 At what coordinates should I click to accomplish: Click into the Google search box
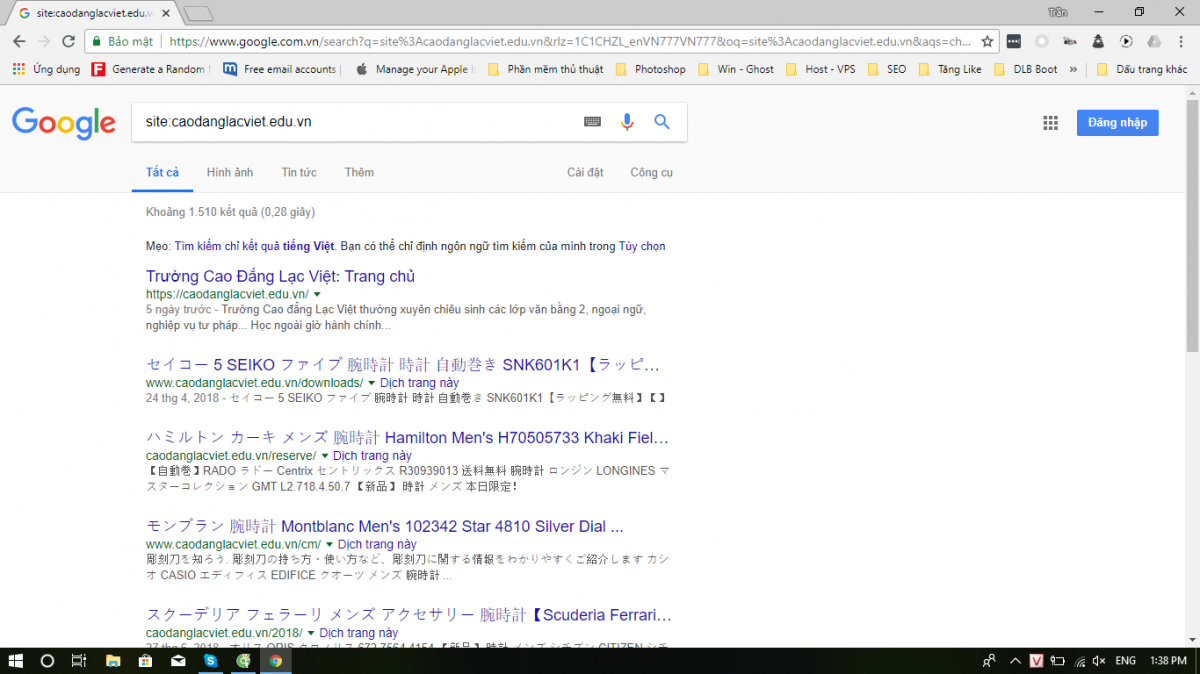[x=360, y=122]
